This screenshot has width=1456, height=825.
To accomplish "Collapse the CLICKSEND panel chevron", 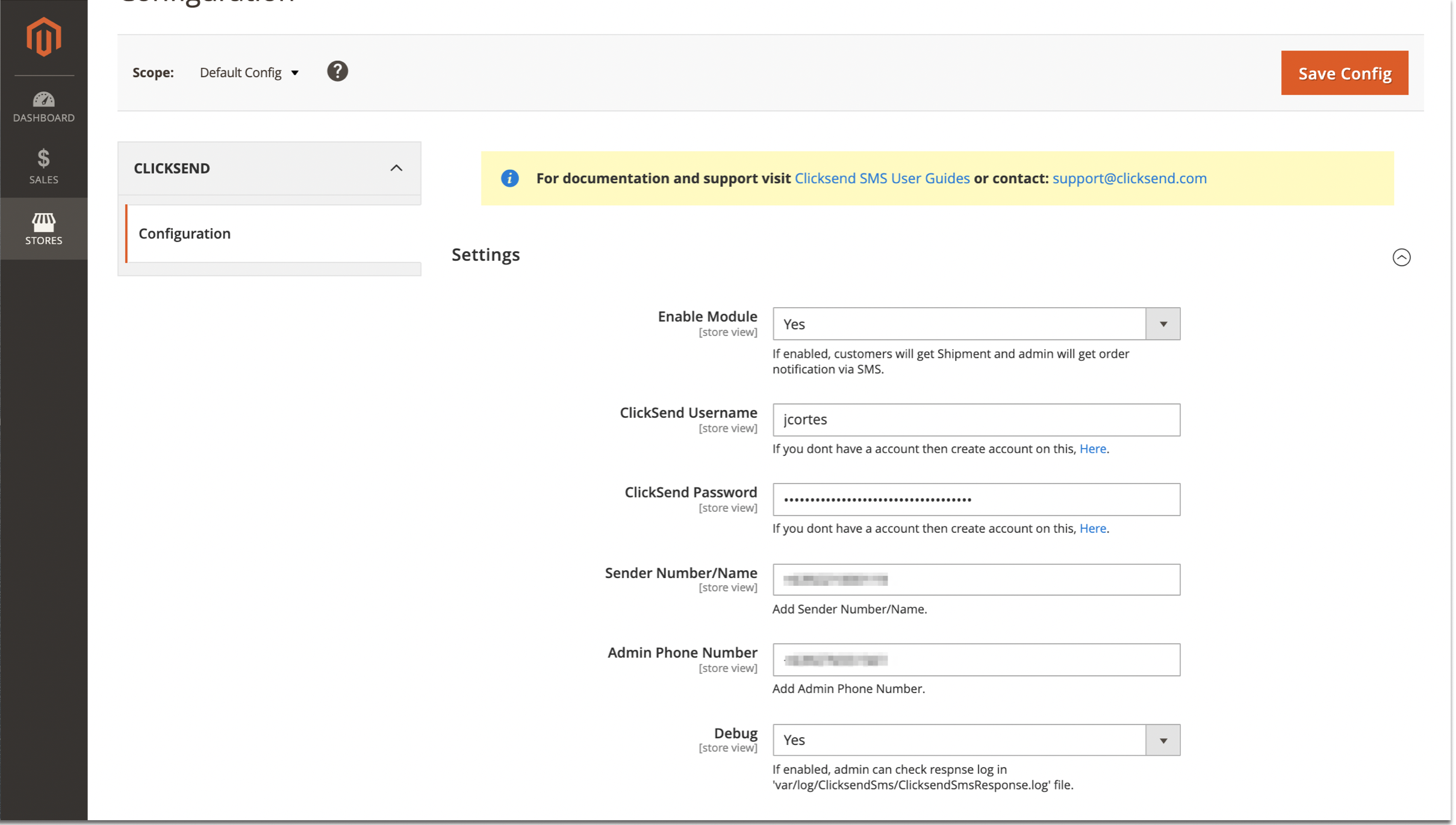I will tap(396, 168).
